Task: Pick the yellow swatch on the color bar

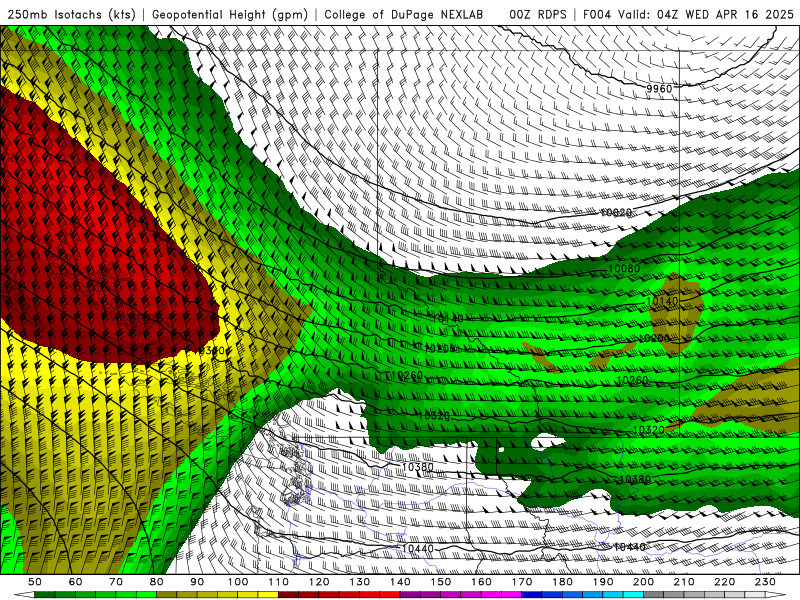Action: pos(268,595)
